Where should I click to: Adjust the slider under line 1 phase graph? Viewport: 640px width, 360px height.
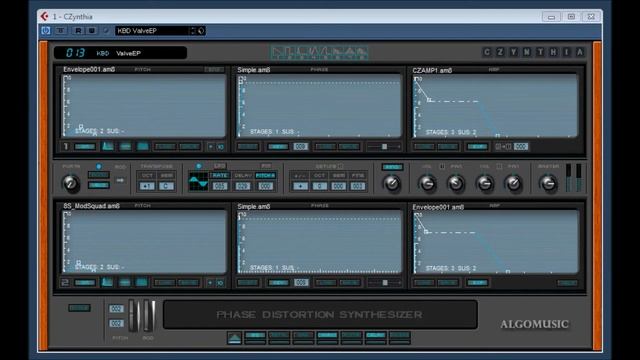(x=384, y=147)
